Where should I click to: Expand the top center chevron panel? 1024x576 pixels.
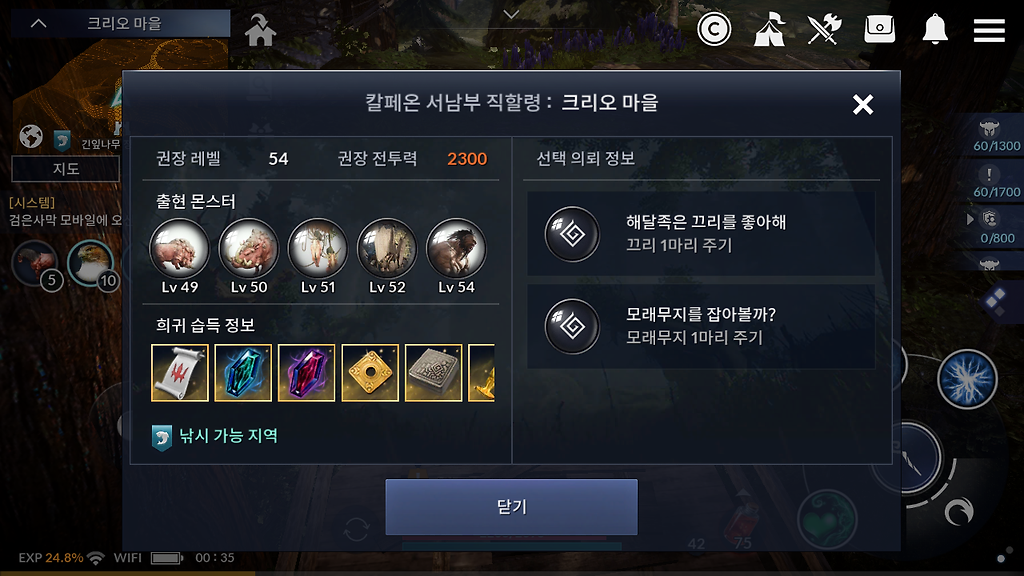(x=511, y=14)
